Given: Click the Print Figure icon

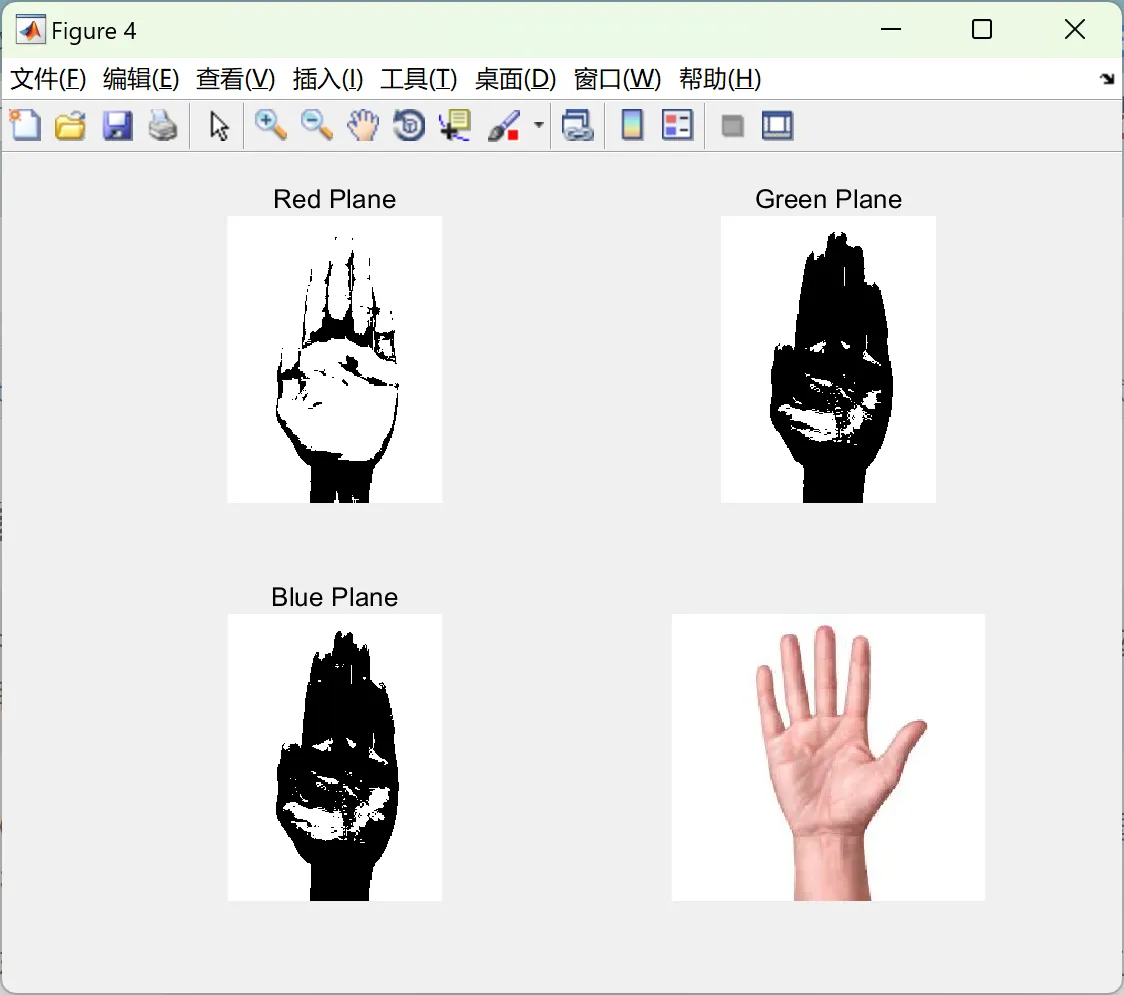Looking at the screenshot, I should 163,126.
